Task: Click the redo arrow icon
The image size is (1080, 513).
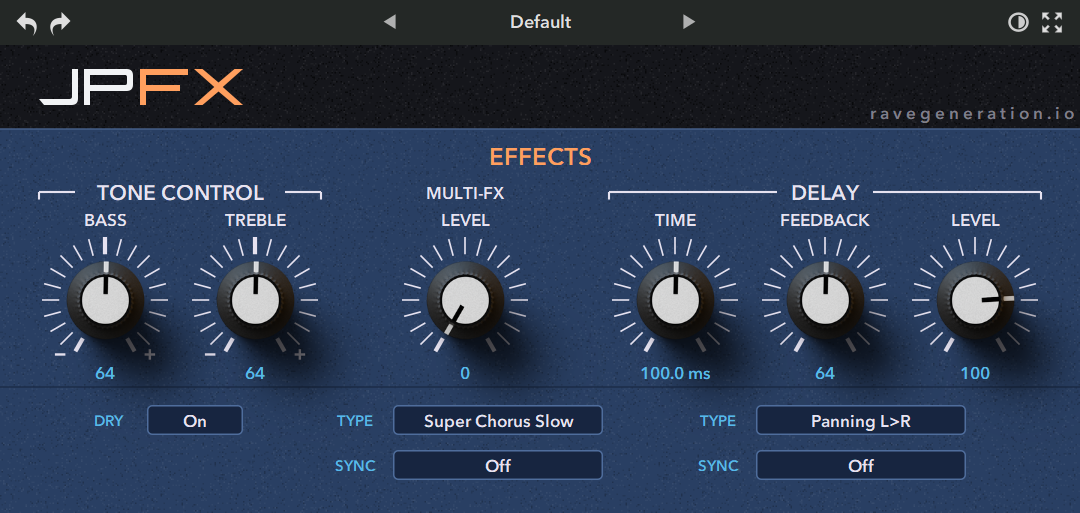Action: click(x=61, y=23)
